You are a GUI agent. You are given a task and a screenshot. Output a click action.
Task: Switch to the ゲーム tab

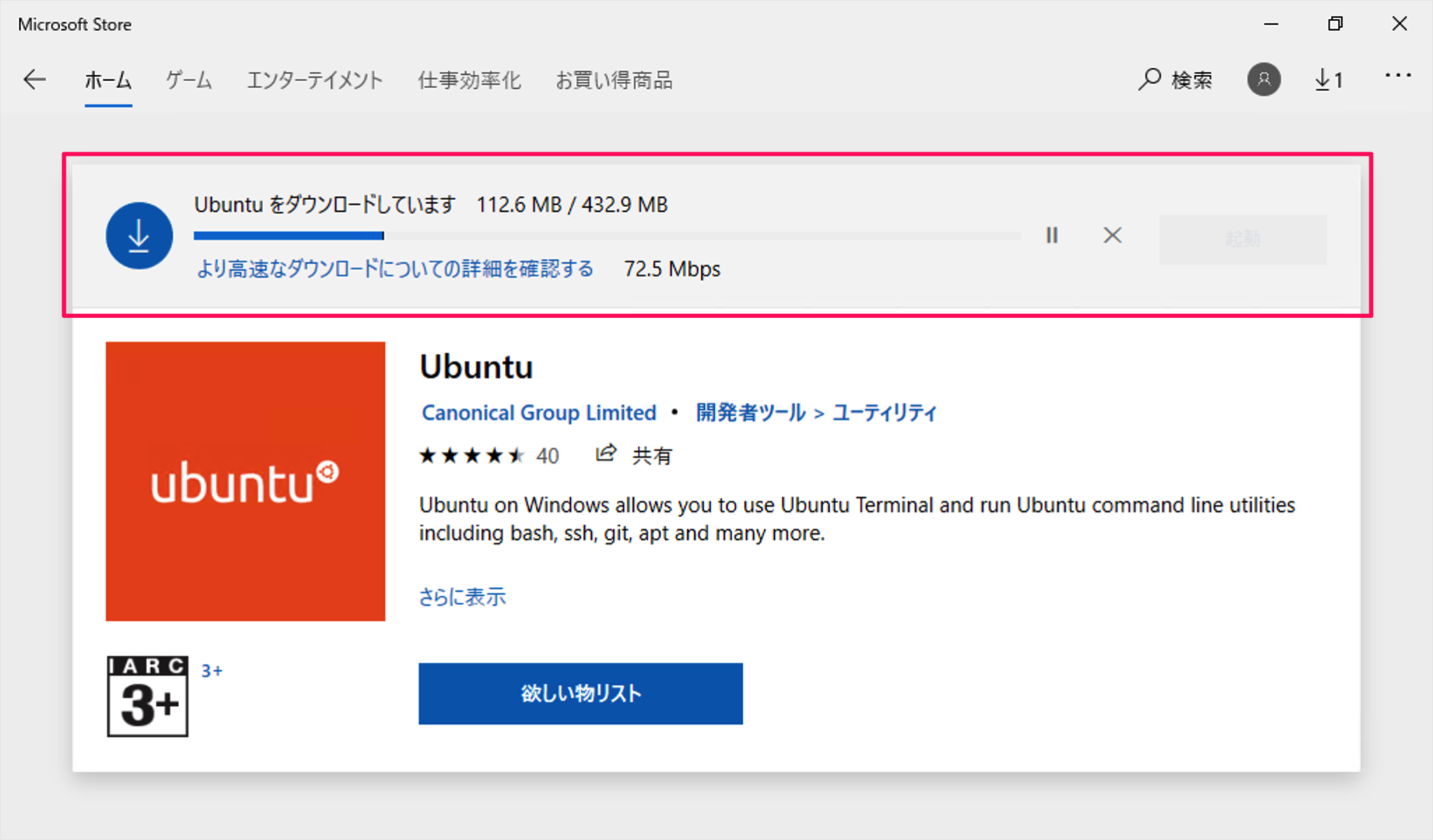click(188, 80)
